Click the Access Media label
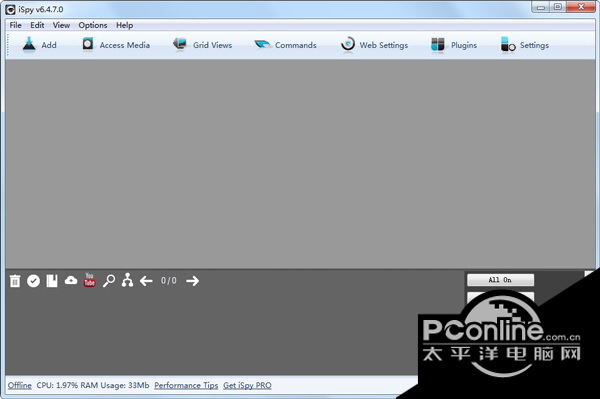Viewport: 600px width, 399px height. pyautogui.click(x=125, y=45)
